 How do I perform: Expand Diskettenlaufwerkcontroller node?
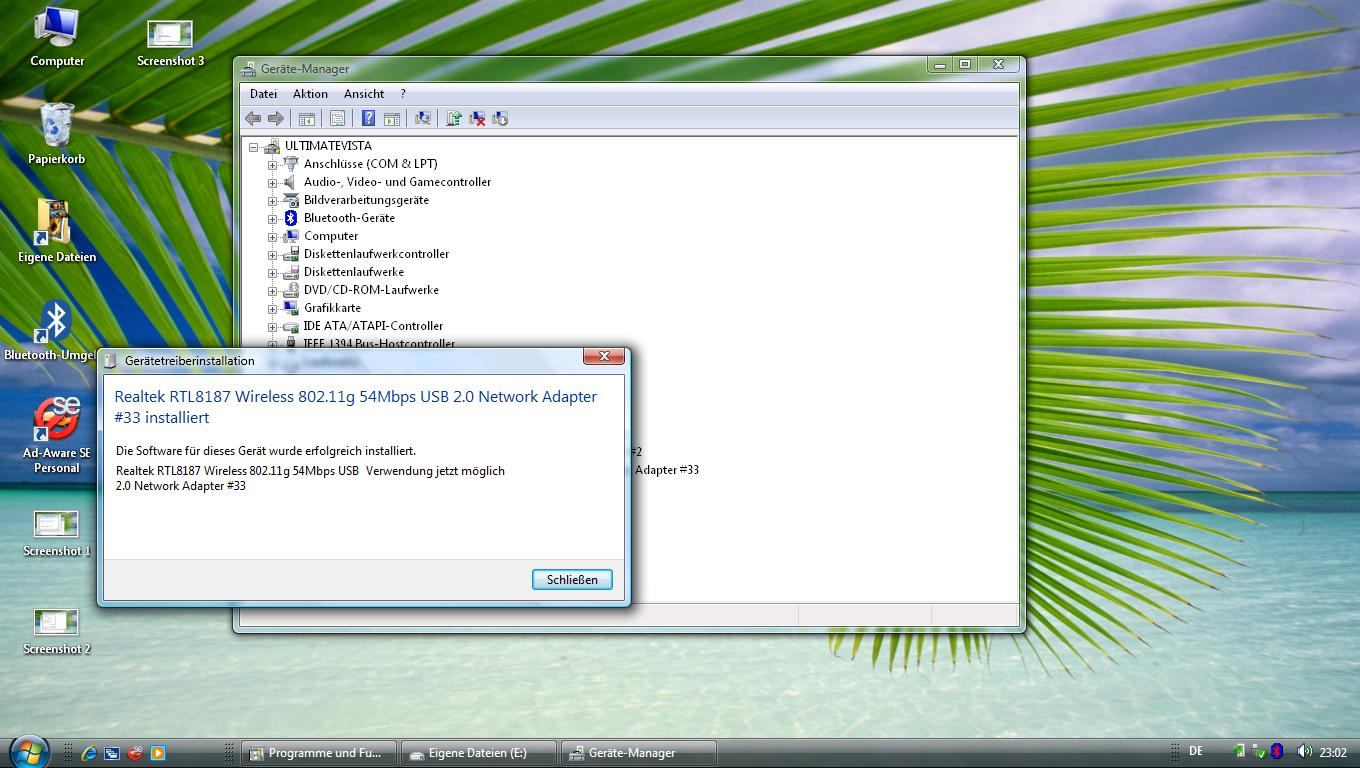coord(272,255)
